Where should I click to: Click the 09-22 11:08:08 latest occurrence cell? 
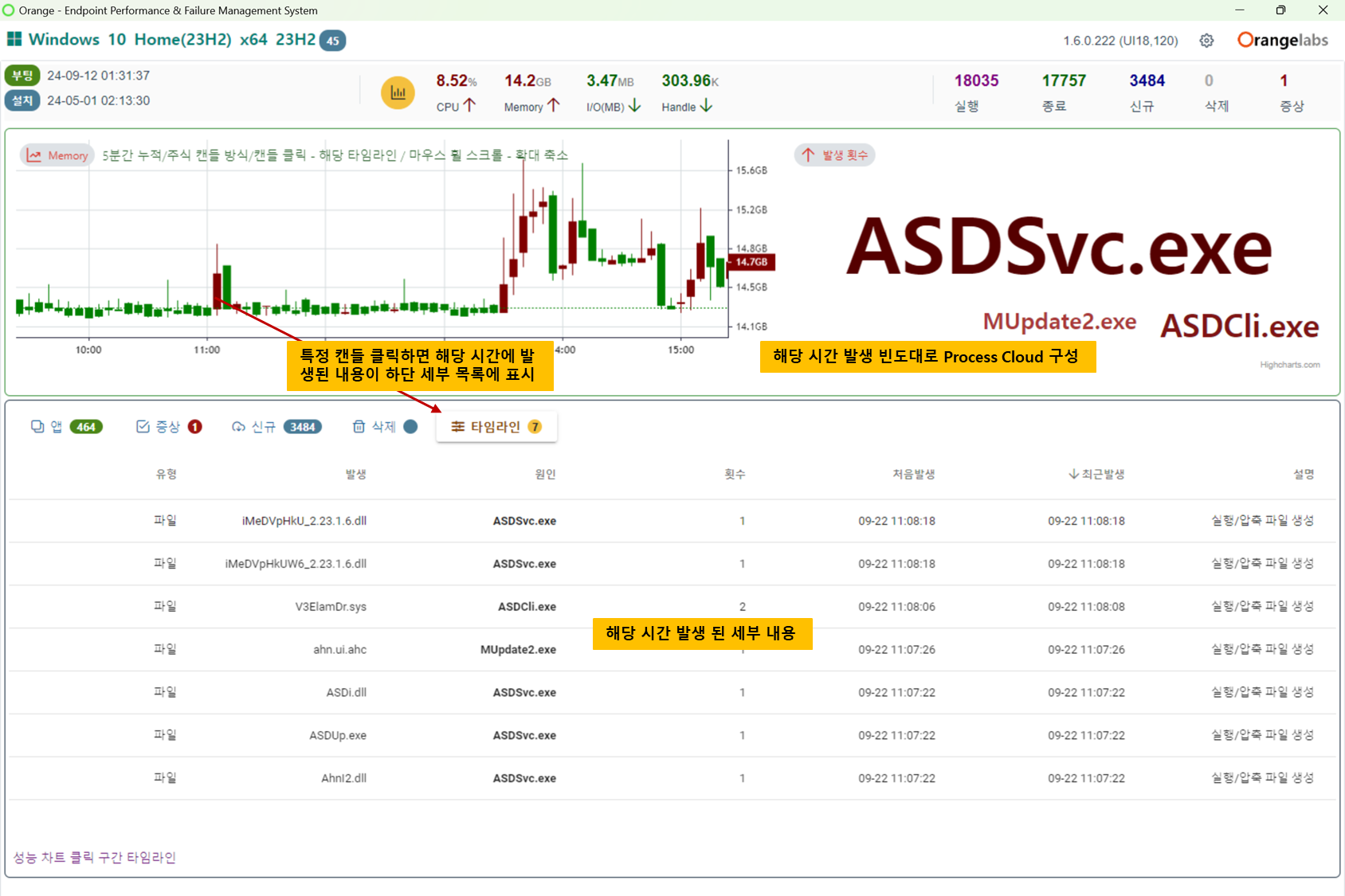[x=1086, y=607]
